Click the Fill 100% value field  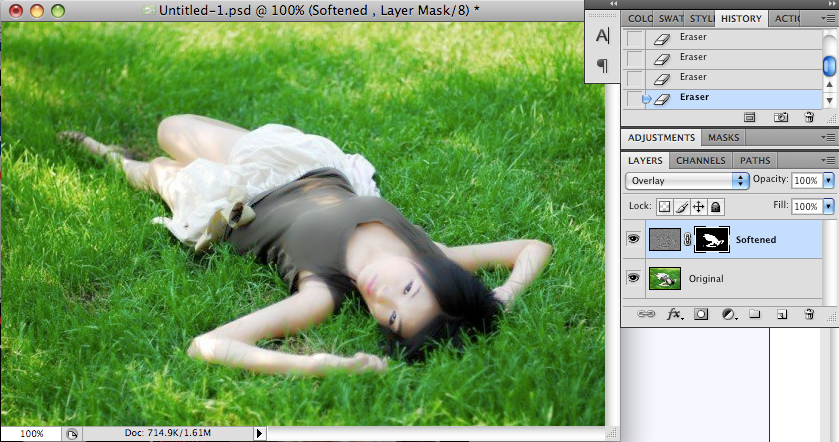pyautogui.click(x=806, y=206)
